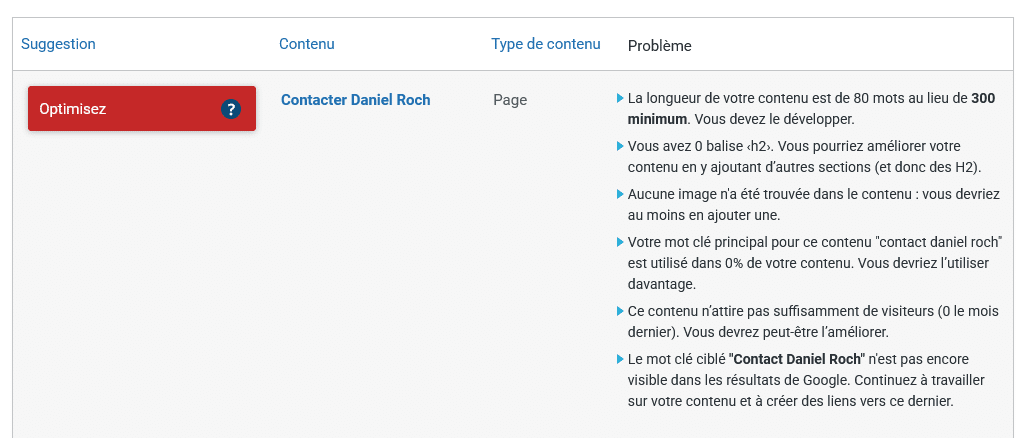
Task: Sort by the Suggestion column header
Action: (x=58, y=44)
